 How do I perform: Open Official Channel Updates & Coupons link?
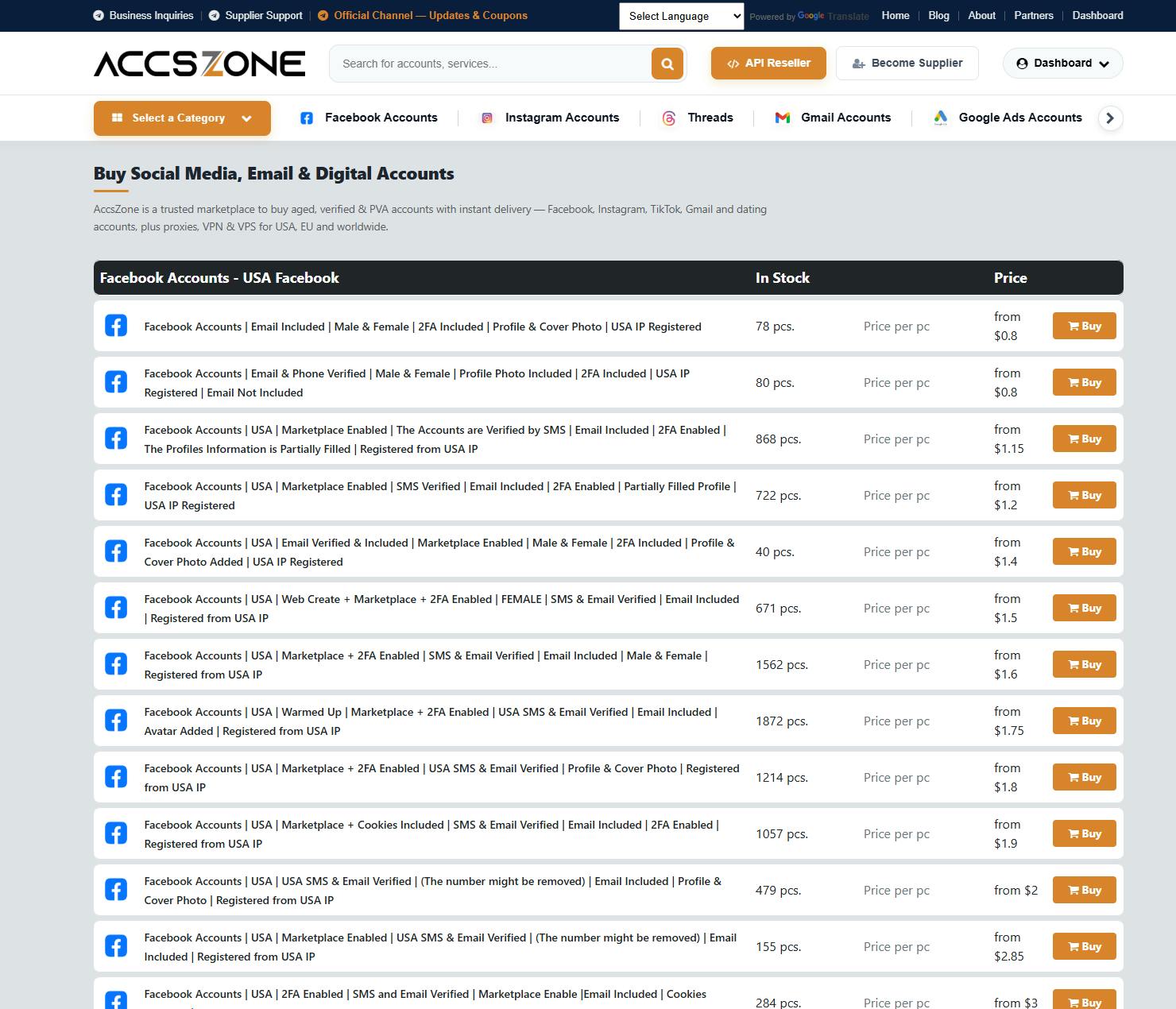[423, 15]
